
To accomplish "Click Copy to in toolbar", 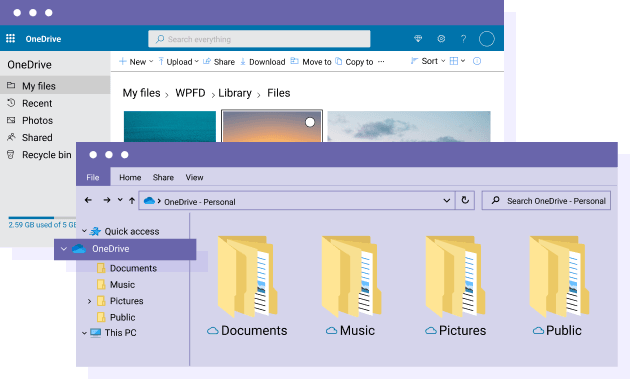I will click(354, 61).
